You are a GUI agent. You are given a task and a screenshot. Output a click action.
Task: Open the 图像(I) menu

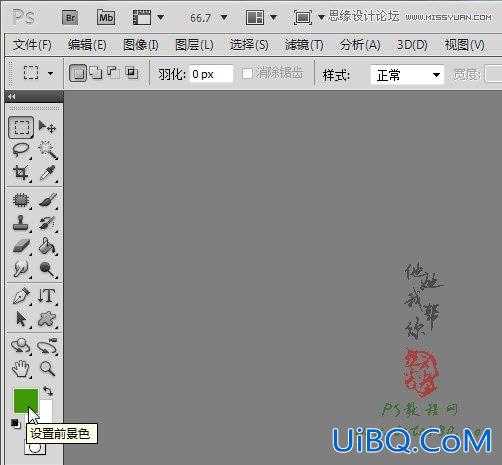141,45
